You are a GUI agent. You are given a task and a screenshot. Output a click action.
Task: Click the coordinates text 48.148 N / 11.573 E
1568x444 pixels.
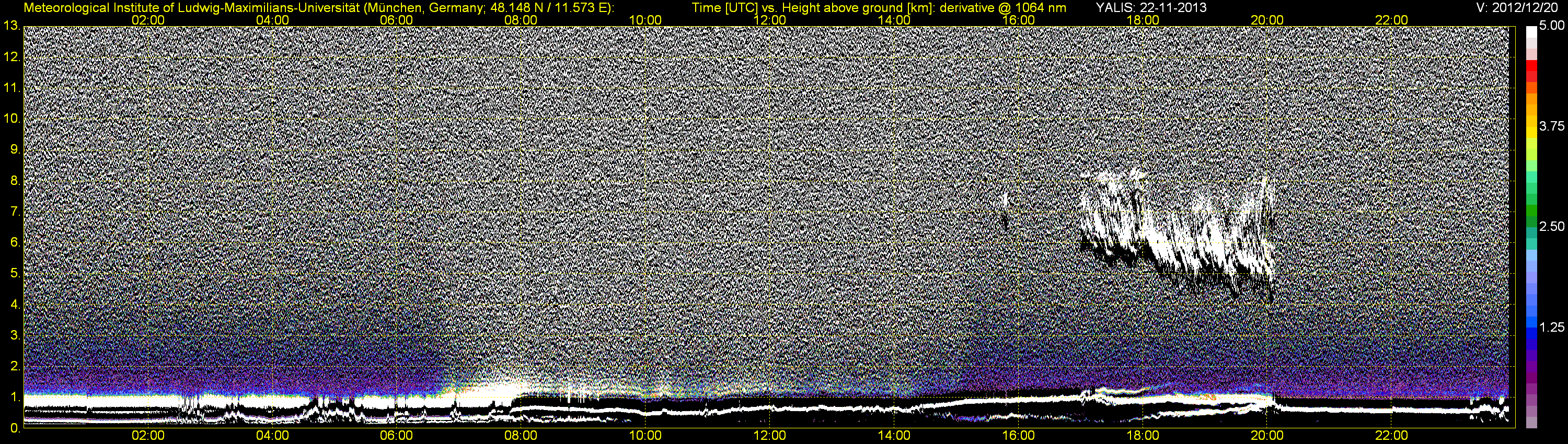point(547,8)
